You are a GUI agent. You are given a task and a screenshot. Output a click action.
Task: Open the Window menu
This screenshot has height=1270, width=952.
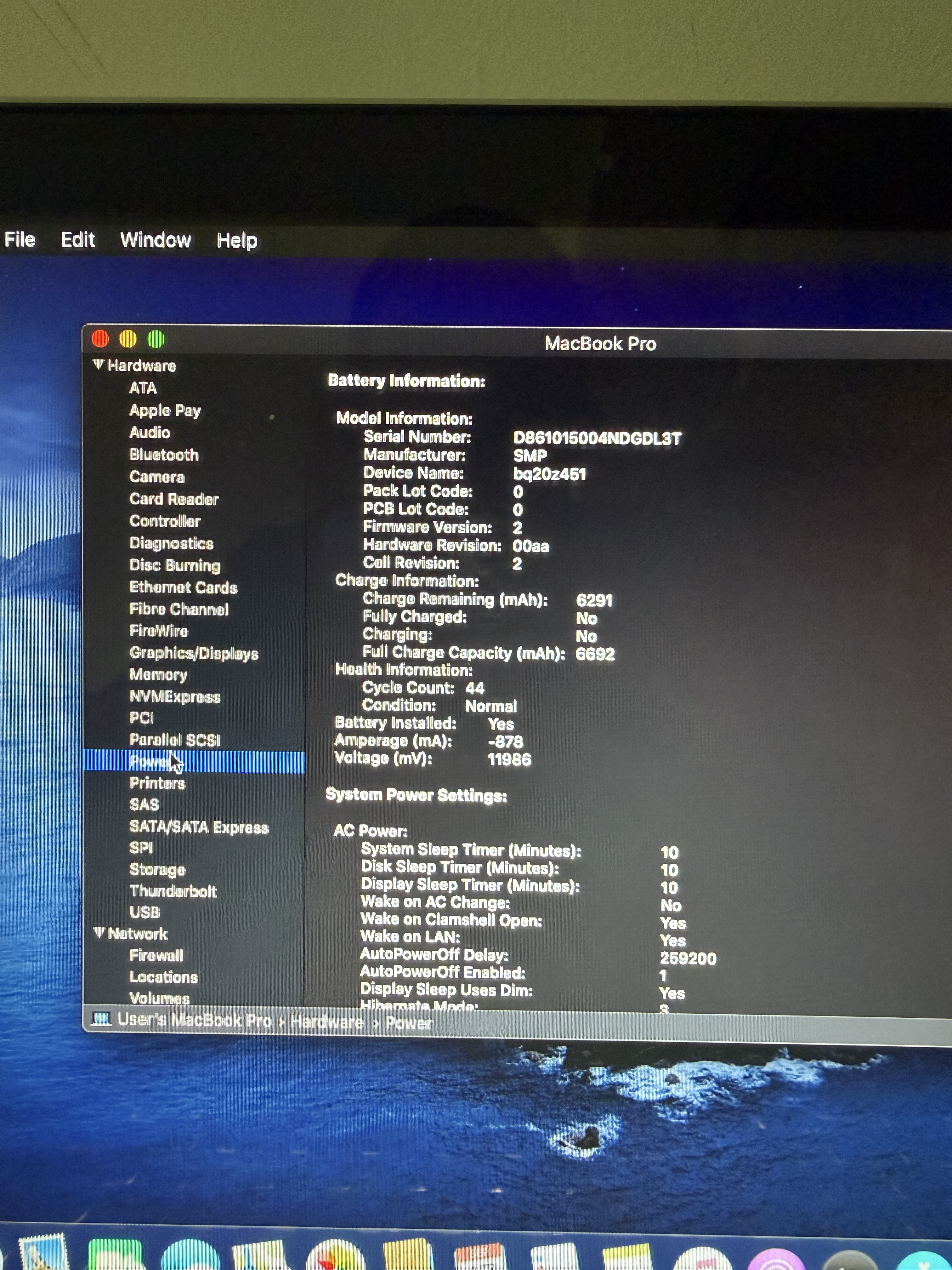coord(156,240)
